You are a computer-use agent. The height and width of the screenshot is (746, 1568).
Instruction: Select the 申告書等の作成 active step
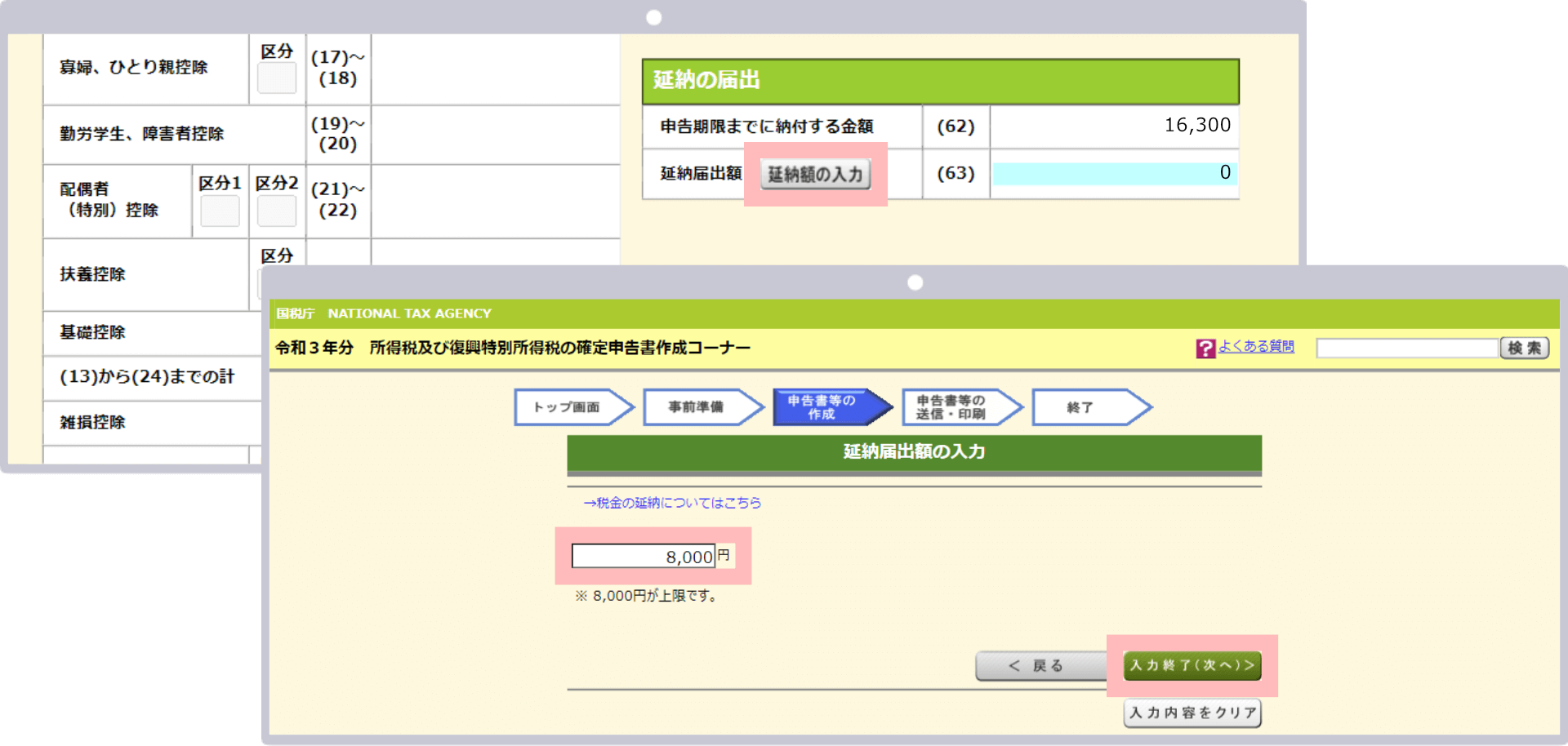coord(829,406)
